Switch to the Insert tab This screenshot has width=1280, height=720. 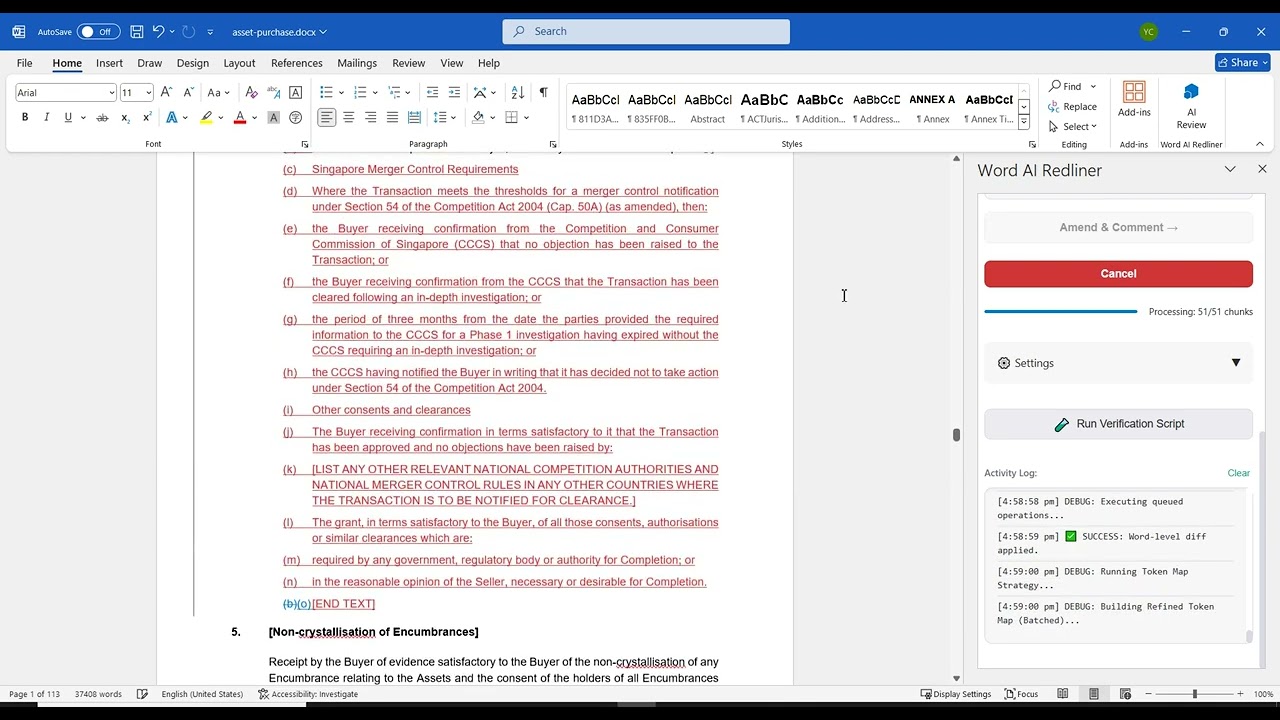109,63
